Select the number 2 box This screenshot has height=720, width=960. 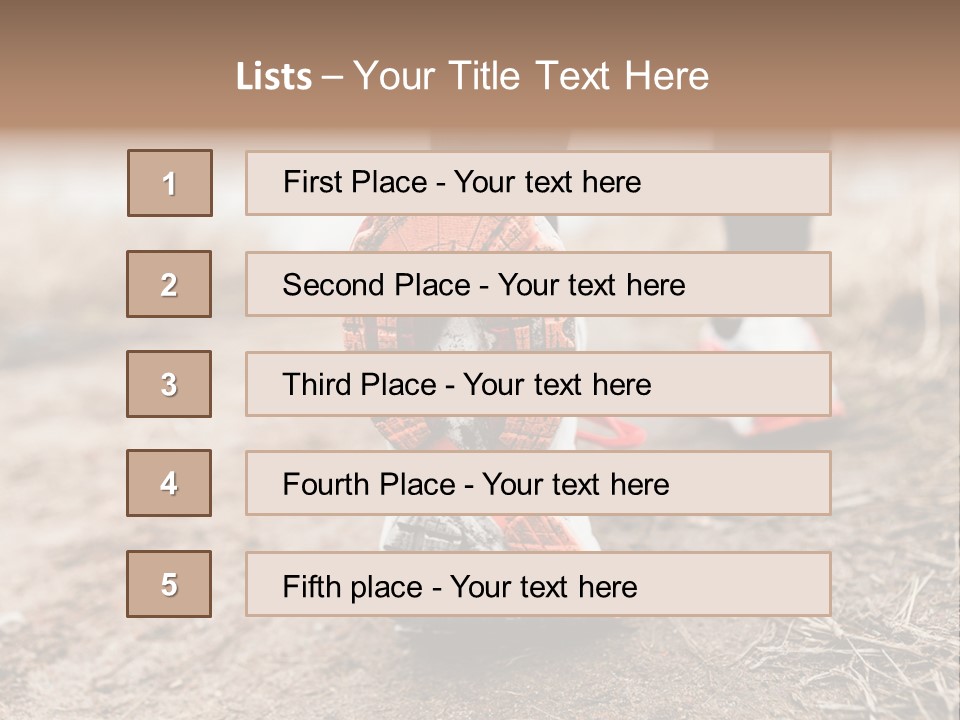[169, 284]
